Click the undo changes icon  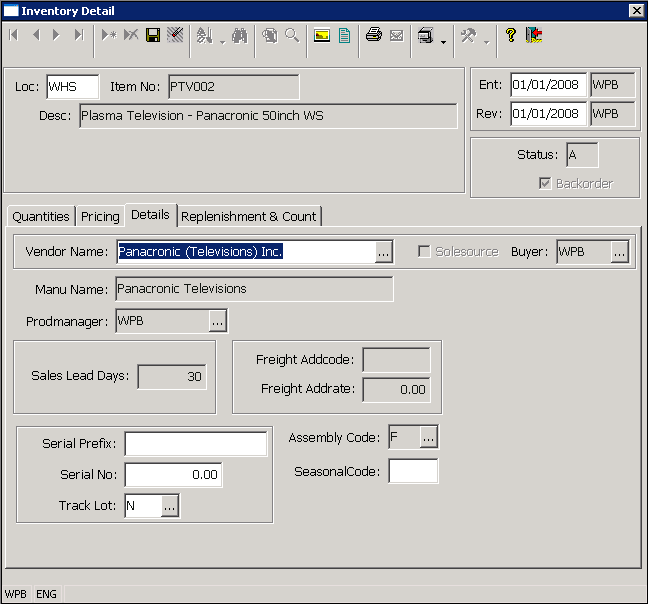click(175, 35)
